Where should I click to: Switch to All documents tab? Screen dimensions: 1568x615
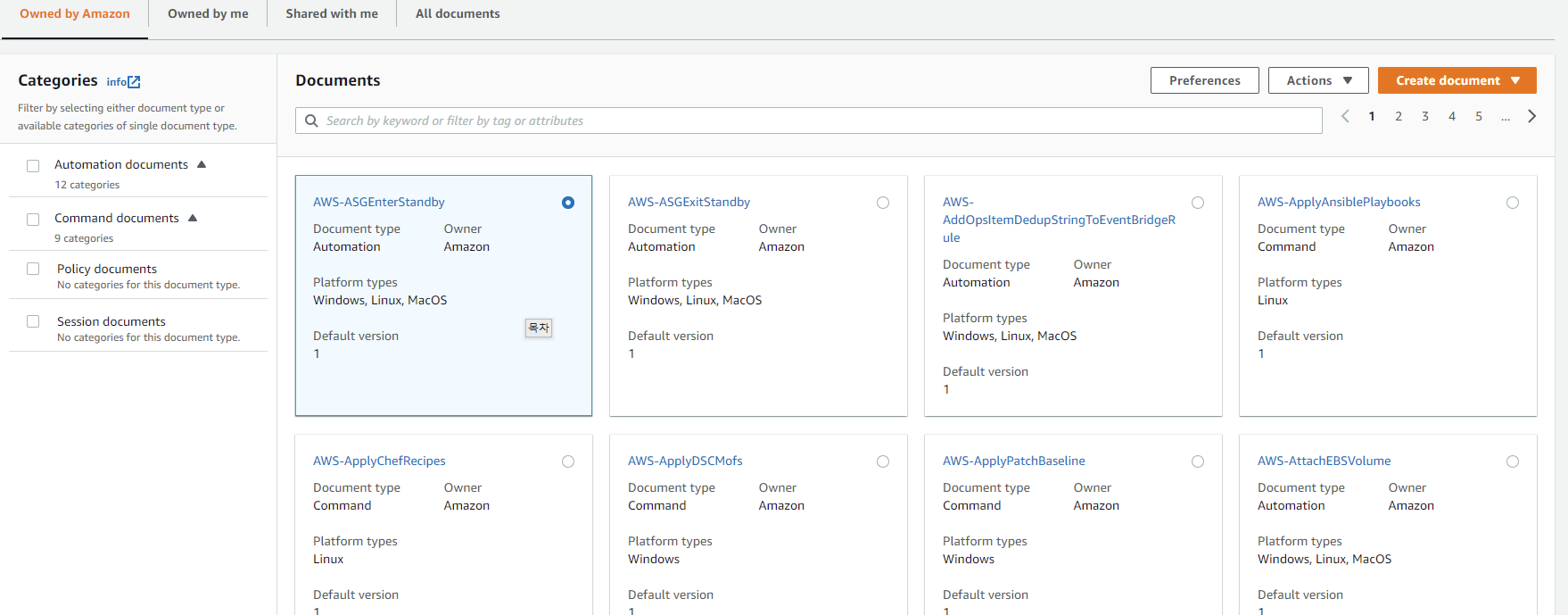tap(458, 14)
